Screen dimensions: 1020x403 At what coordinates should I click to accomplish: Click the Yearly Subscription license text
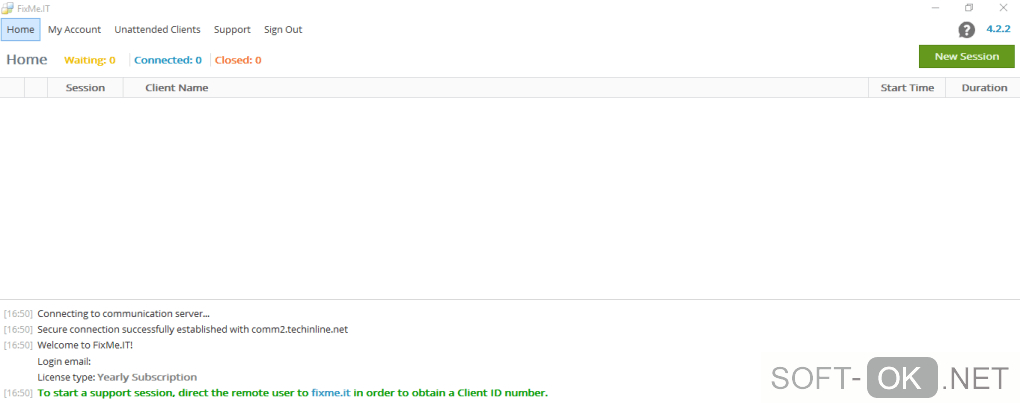pos(147,377)
